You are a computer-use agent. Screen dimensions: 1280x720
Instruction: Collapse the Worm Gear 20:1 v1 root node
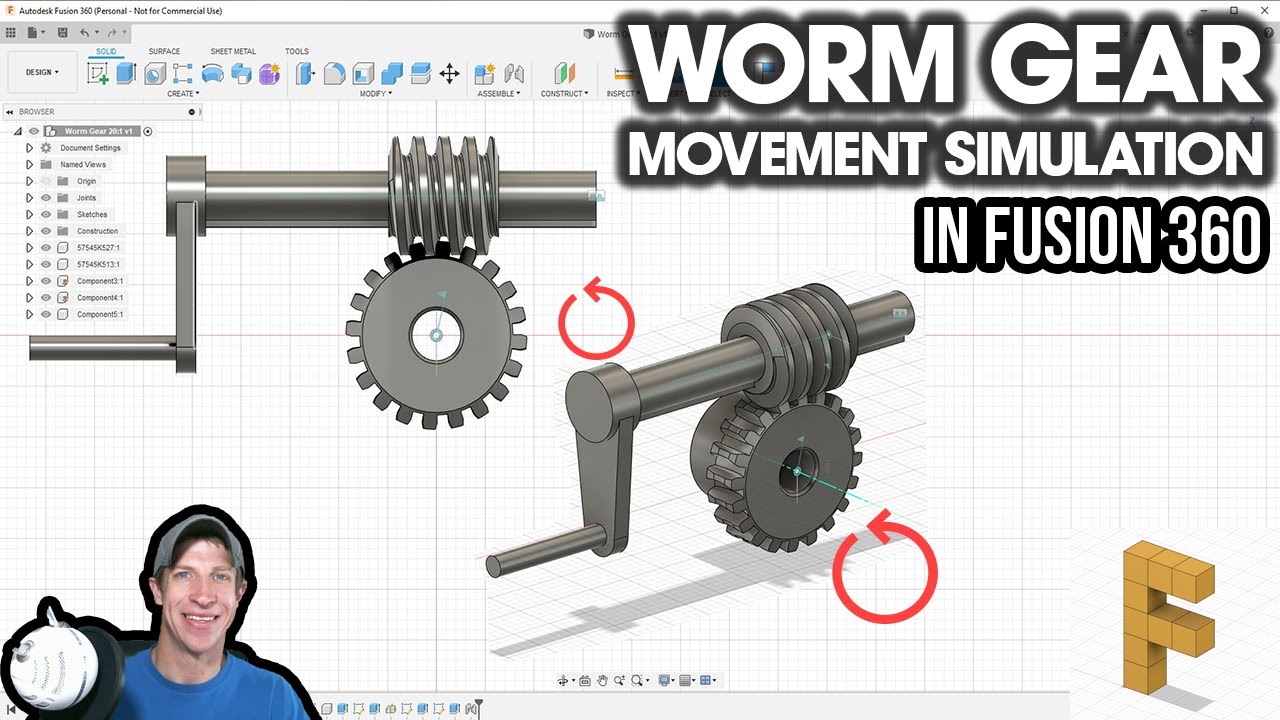click(17, 131)
